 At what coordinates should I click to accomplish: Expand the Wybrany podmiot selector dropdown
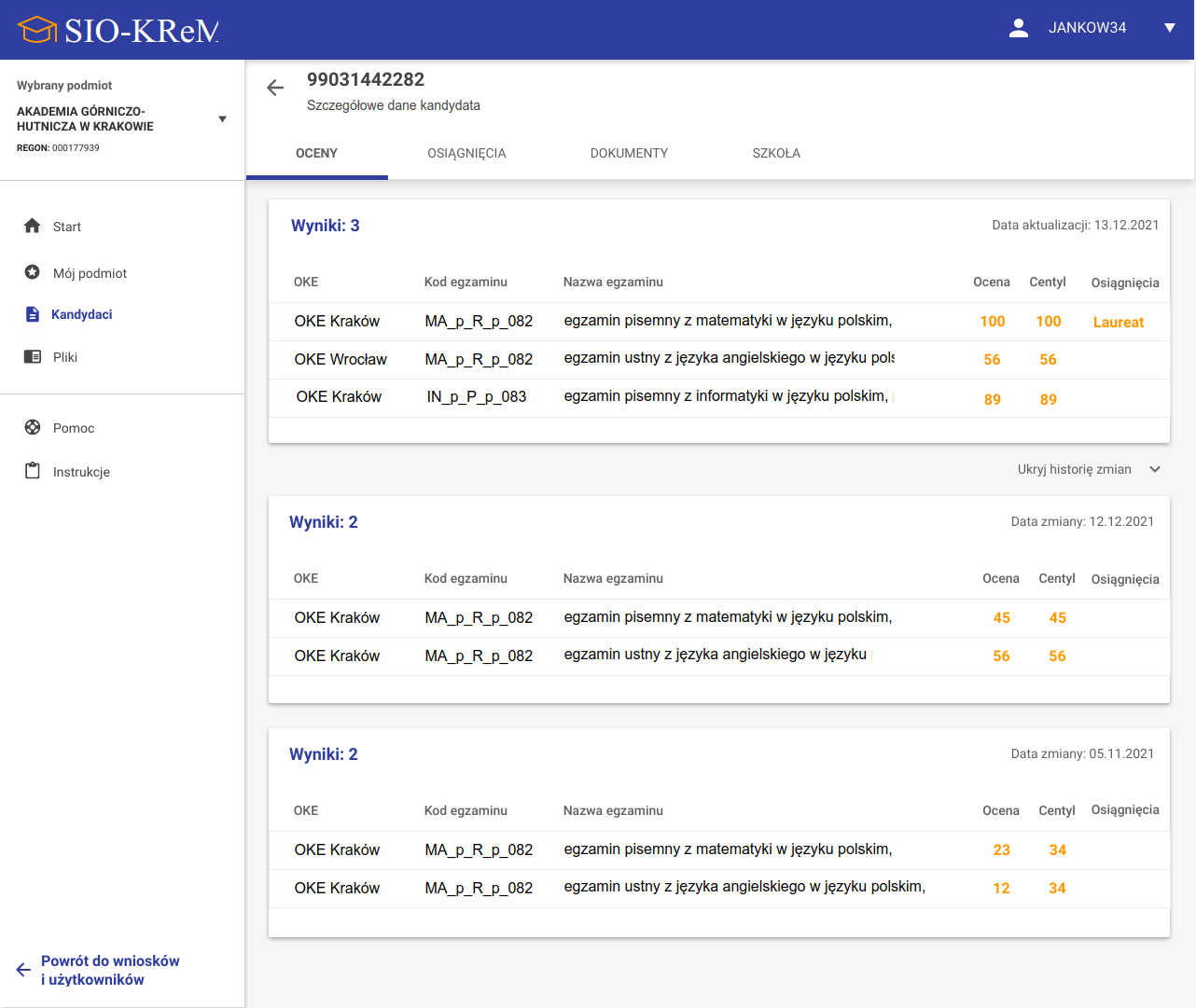[x=222, y=119]
